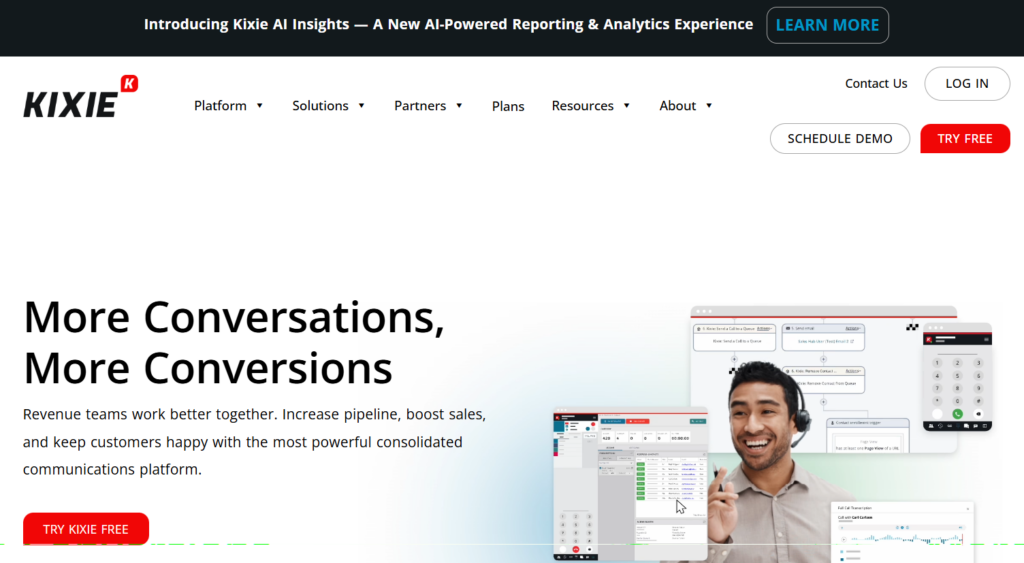Screen dimensions: 1024x563
Task: Expand the Resources dropdown arrow
Action: coord(626,106)
